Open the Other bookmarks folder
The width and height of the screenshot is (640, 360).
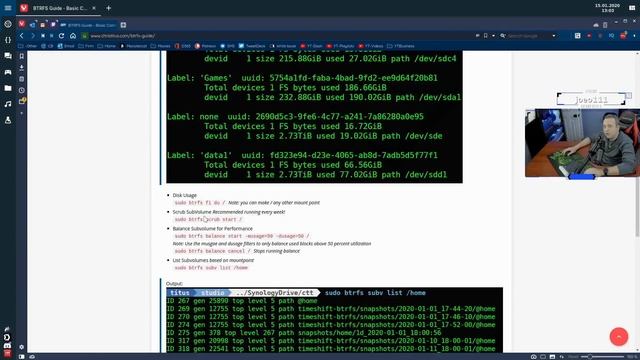28,46
